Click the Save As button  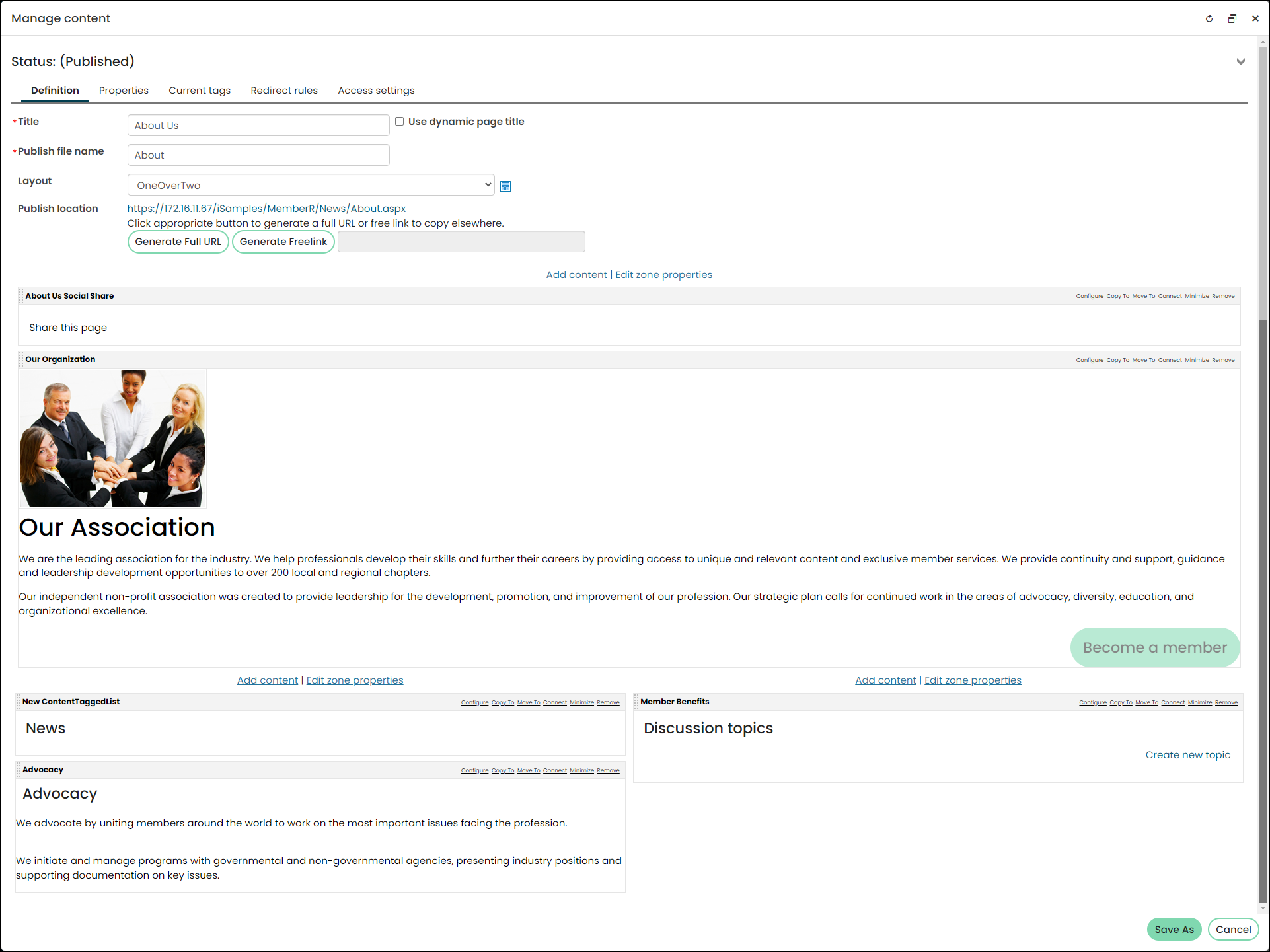coord(1174,930)
